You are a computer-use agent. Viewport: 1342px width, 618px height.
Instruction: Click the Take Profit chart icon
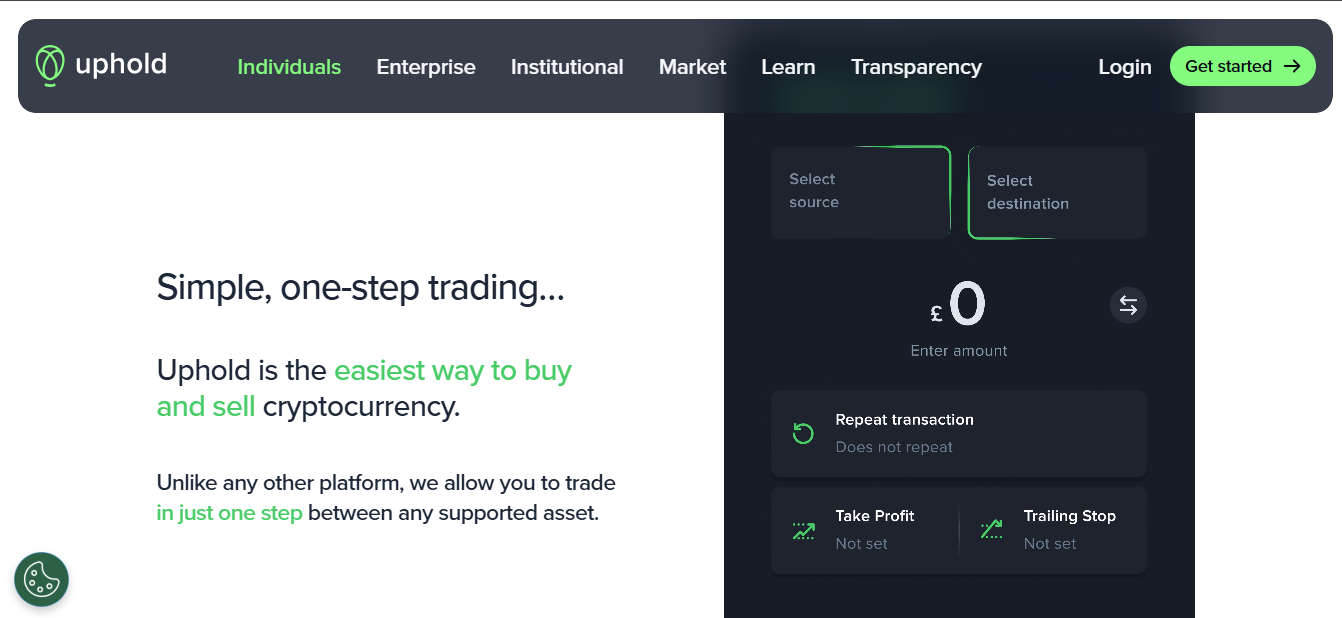pyautogui.click(x=803, y=530)
